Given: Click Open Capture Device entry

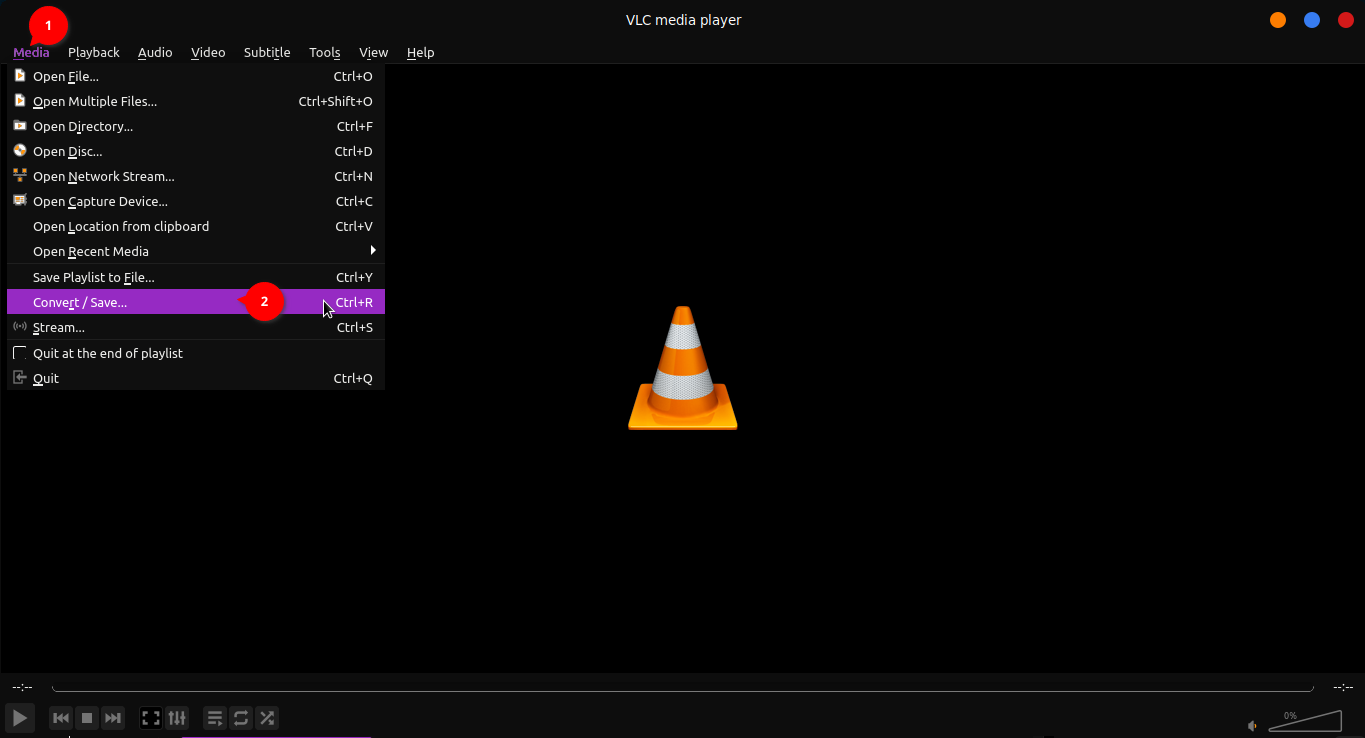Looking at the screenshot, I should (x=100, y=202).
